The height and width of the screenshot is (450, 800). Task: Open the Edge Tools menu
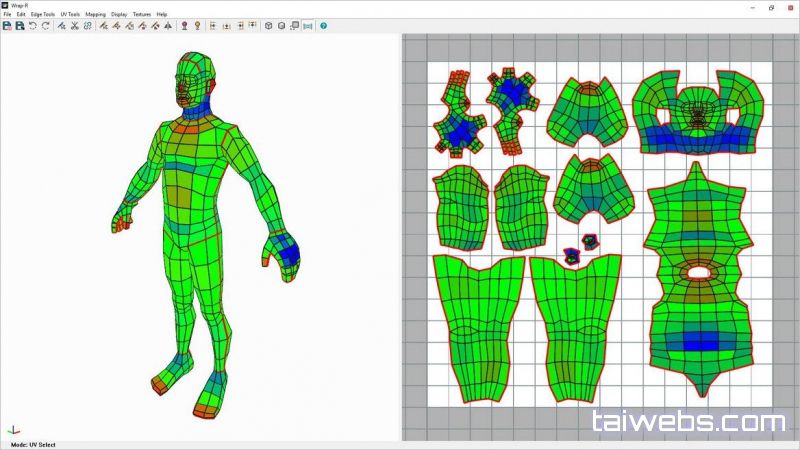[x=43, y=14]
